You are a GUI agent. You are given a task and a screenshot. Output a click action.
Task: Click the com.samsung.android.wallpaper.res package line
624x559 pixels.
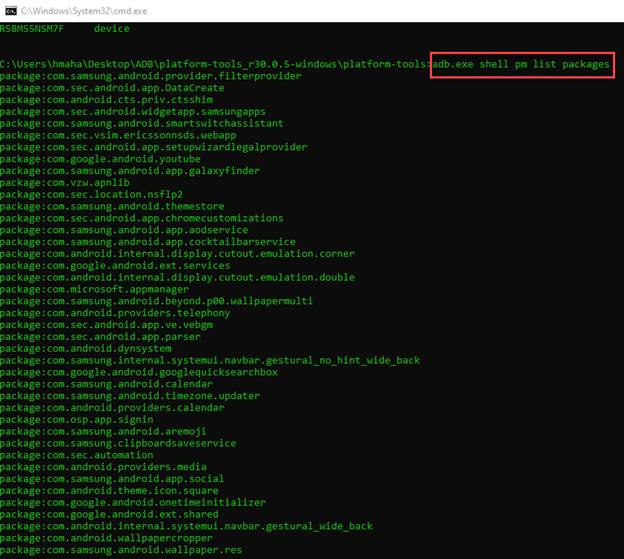point(121,549)
